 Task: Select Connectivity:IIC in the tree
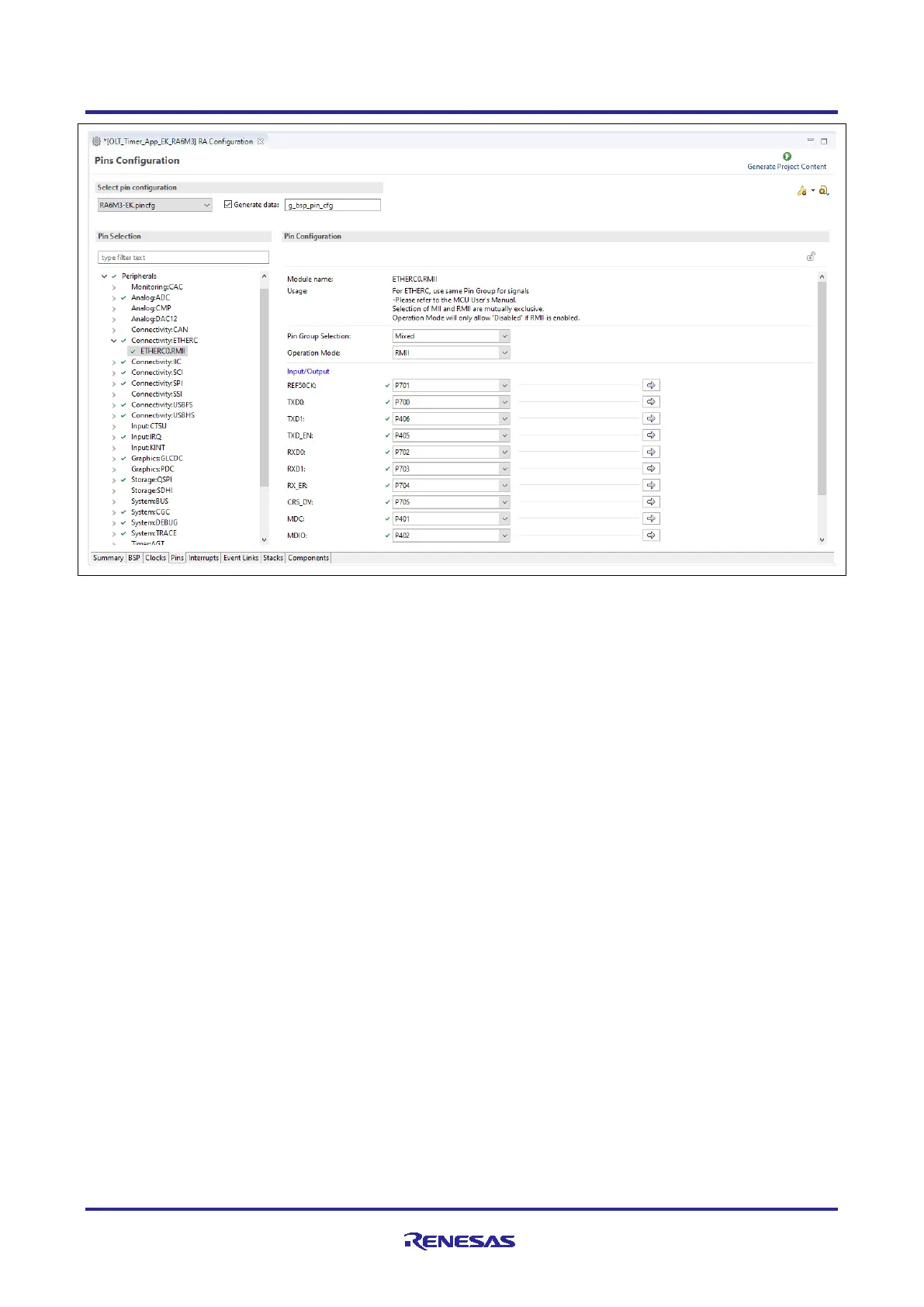[x=156, y=362]
